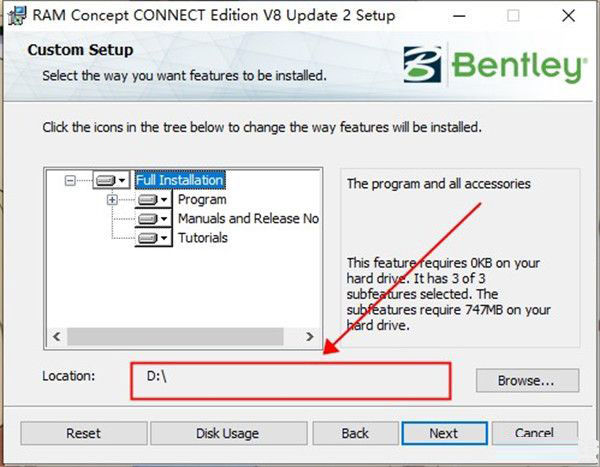This screenshot has height=467, width=600.
Task: Click the Tutorials feature drive icon
Action: pos(147,238)
